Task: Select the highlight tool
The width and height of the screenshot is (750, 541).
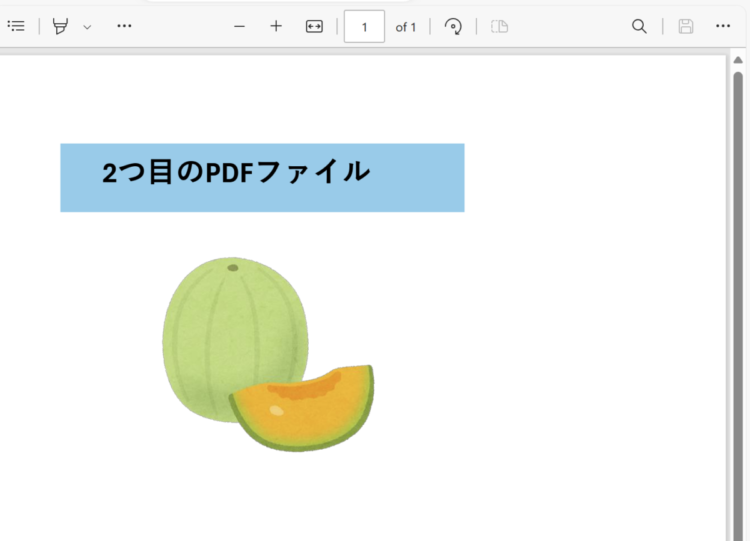Action: click(x=60, y=26)
